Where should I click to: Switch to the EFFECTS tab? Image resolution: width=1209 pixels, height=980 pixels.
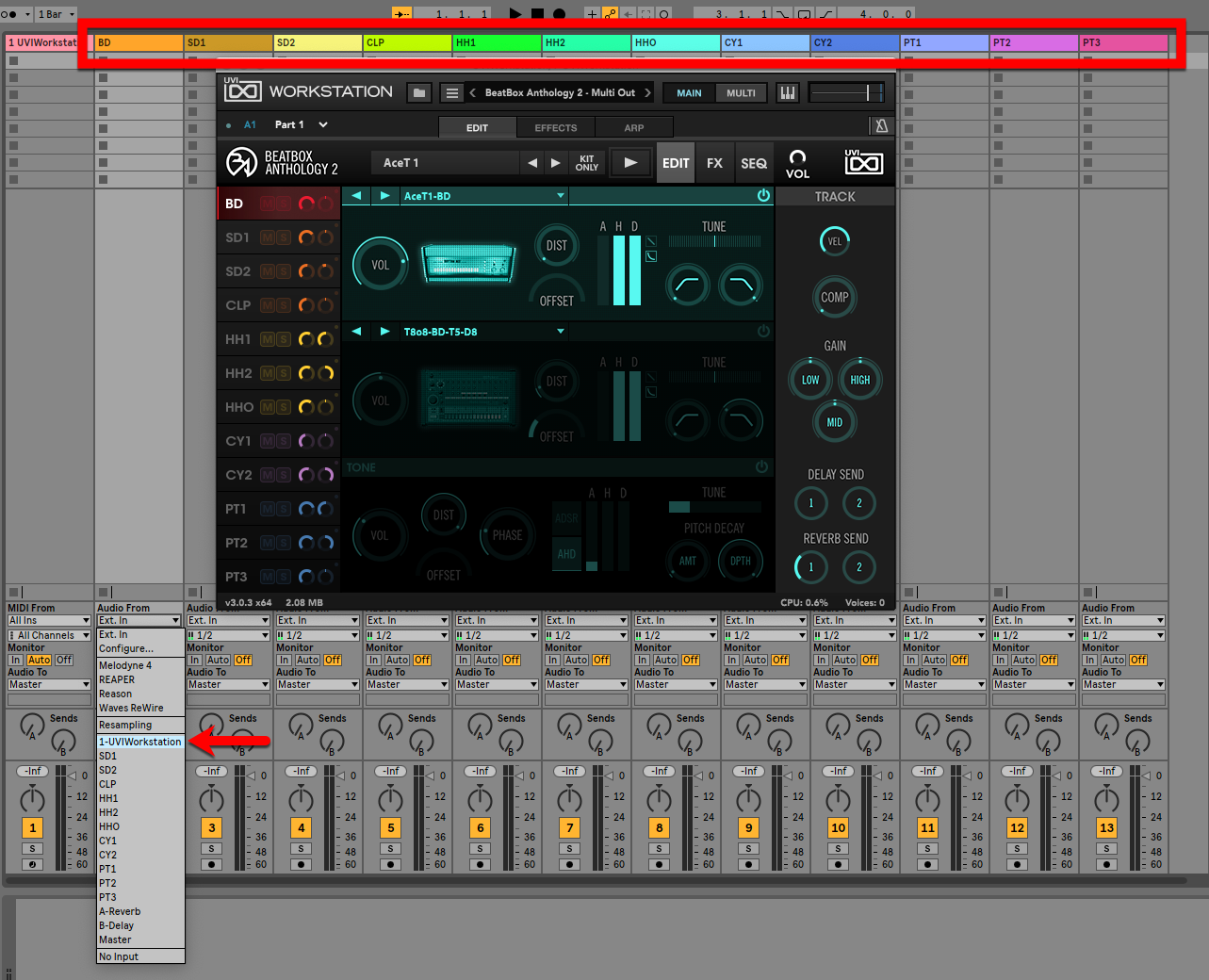[556, 127]
